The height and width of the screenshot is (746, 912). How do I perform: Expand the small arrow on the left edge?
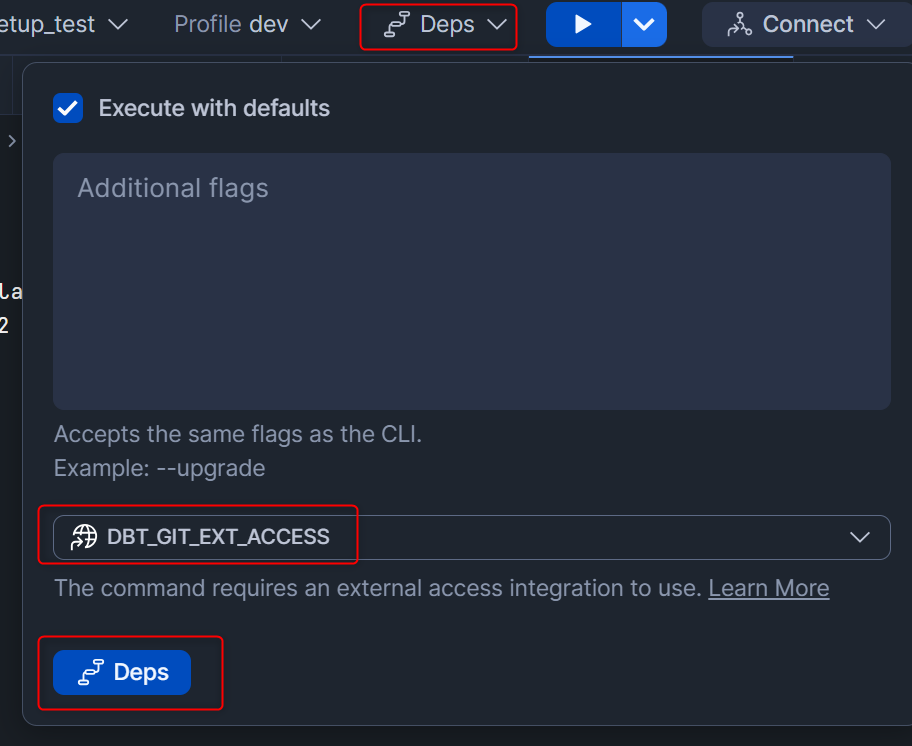point(12,141)
